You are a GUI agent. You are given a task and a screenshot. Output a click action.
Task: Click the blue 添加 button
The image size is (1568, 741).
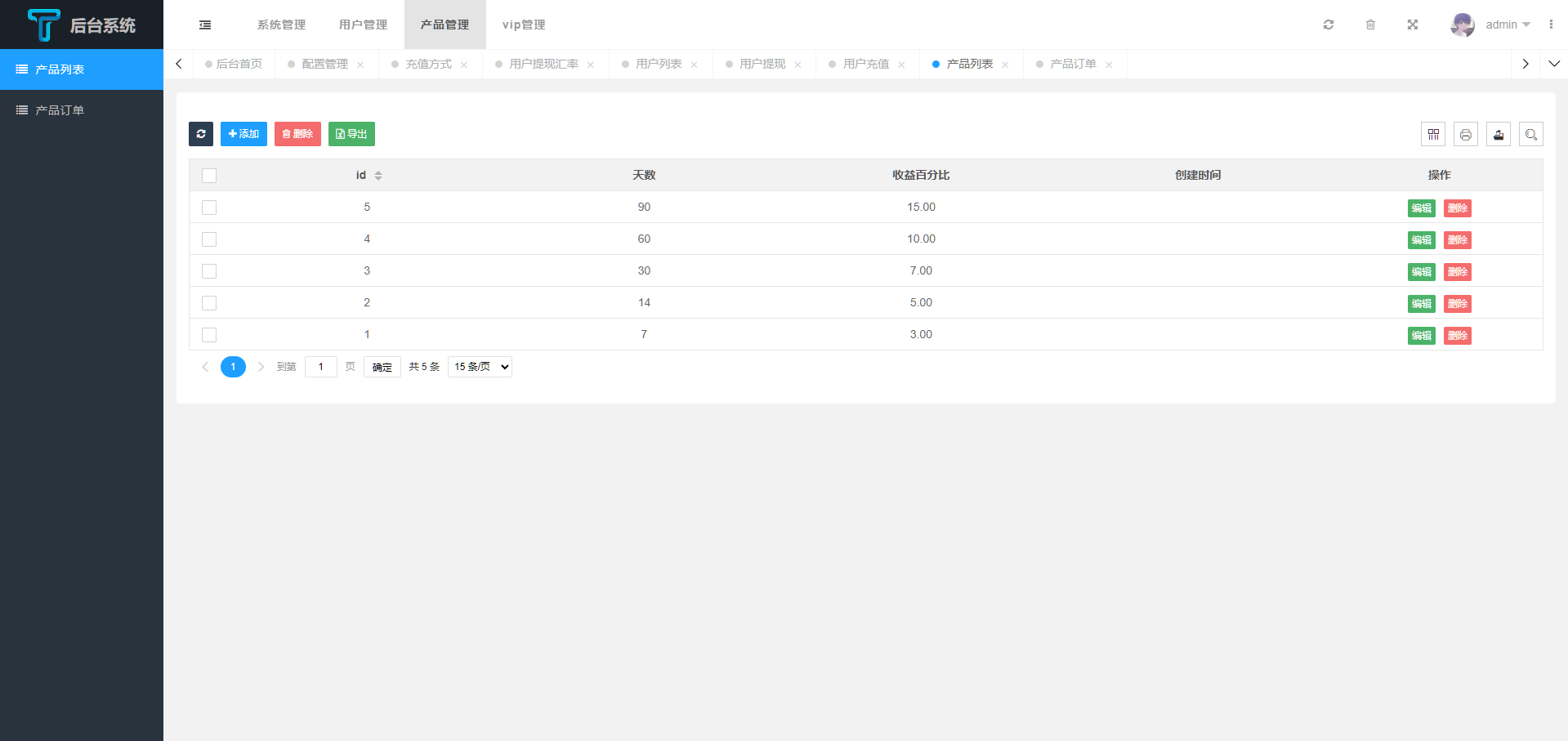243,134
